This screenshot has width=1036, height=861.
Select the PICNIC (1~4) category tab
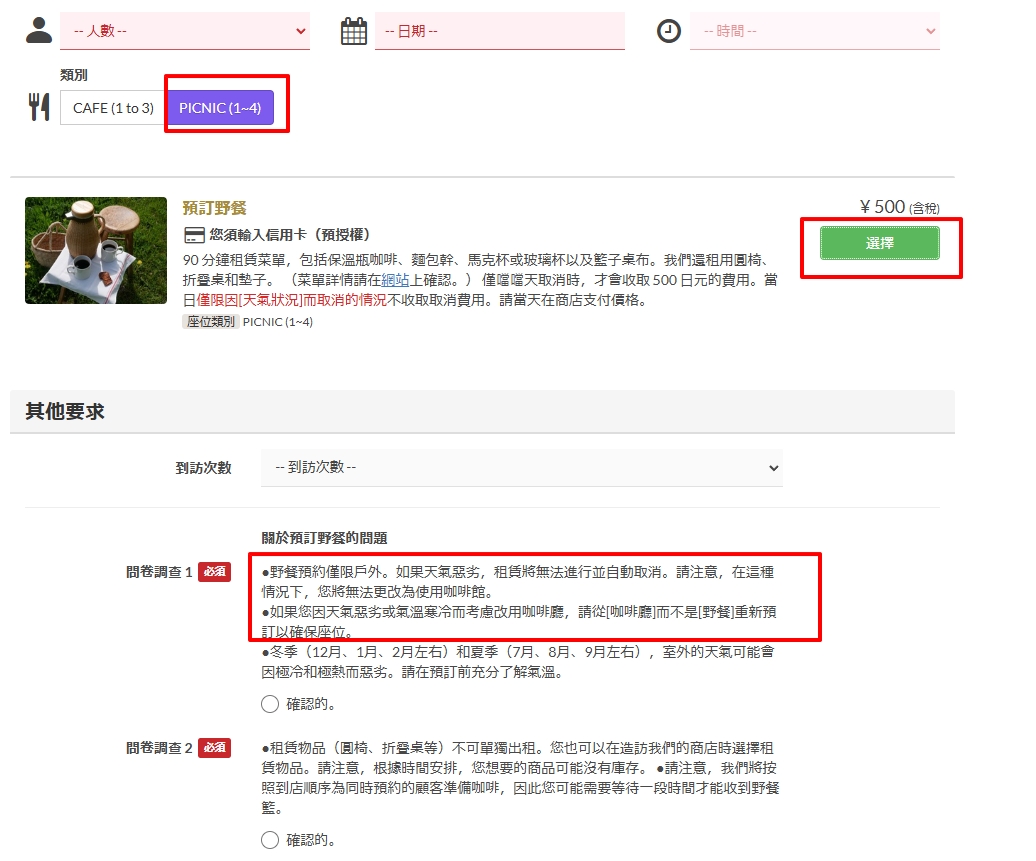(x=219, y=108)
